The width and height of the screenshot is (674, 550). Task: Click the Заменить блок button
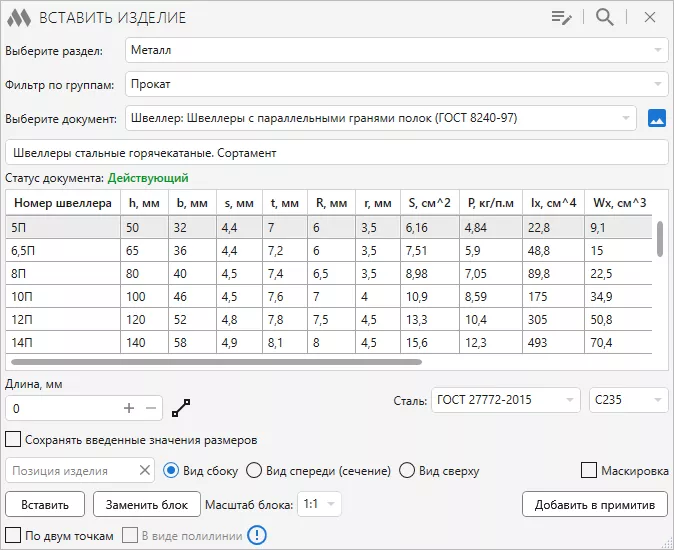tap(147, 504)
